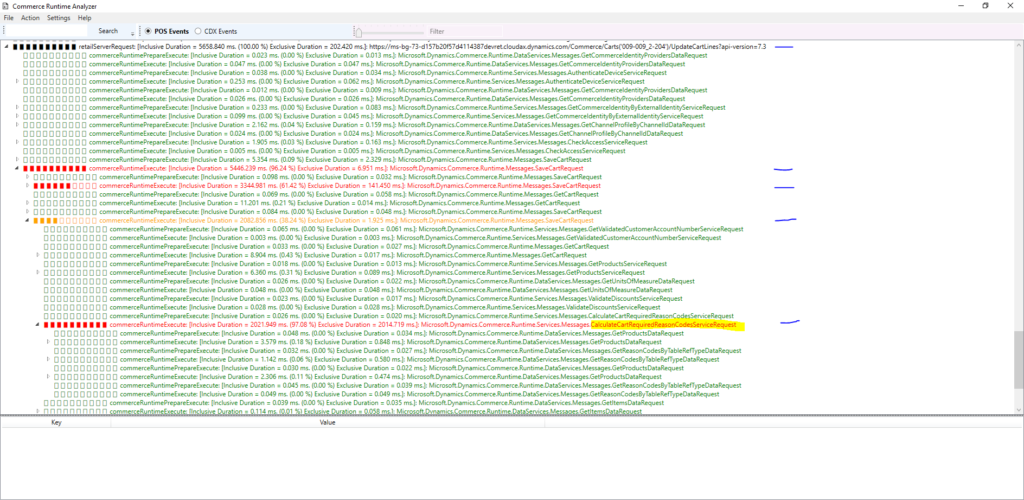
Task: Click the Key column header
Action: point(56,422)
